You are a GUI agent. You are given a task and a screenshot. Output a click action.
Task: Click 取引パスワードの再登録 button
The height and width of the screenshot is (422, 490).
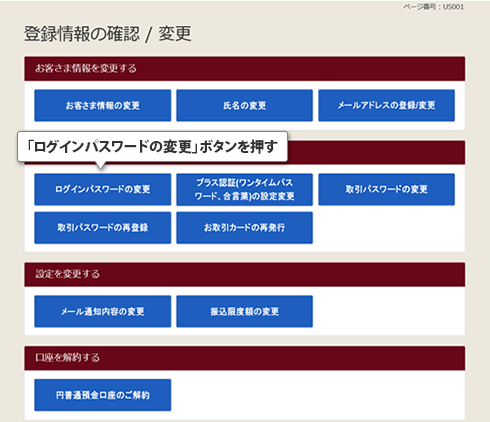point(103,228)
